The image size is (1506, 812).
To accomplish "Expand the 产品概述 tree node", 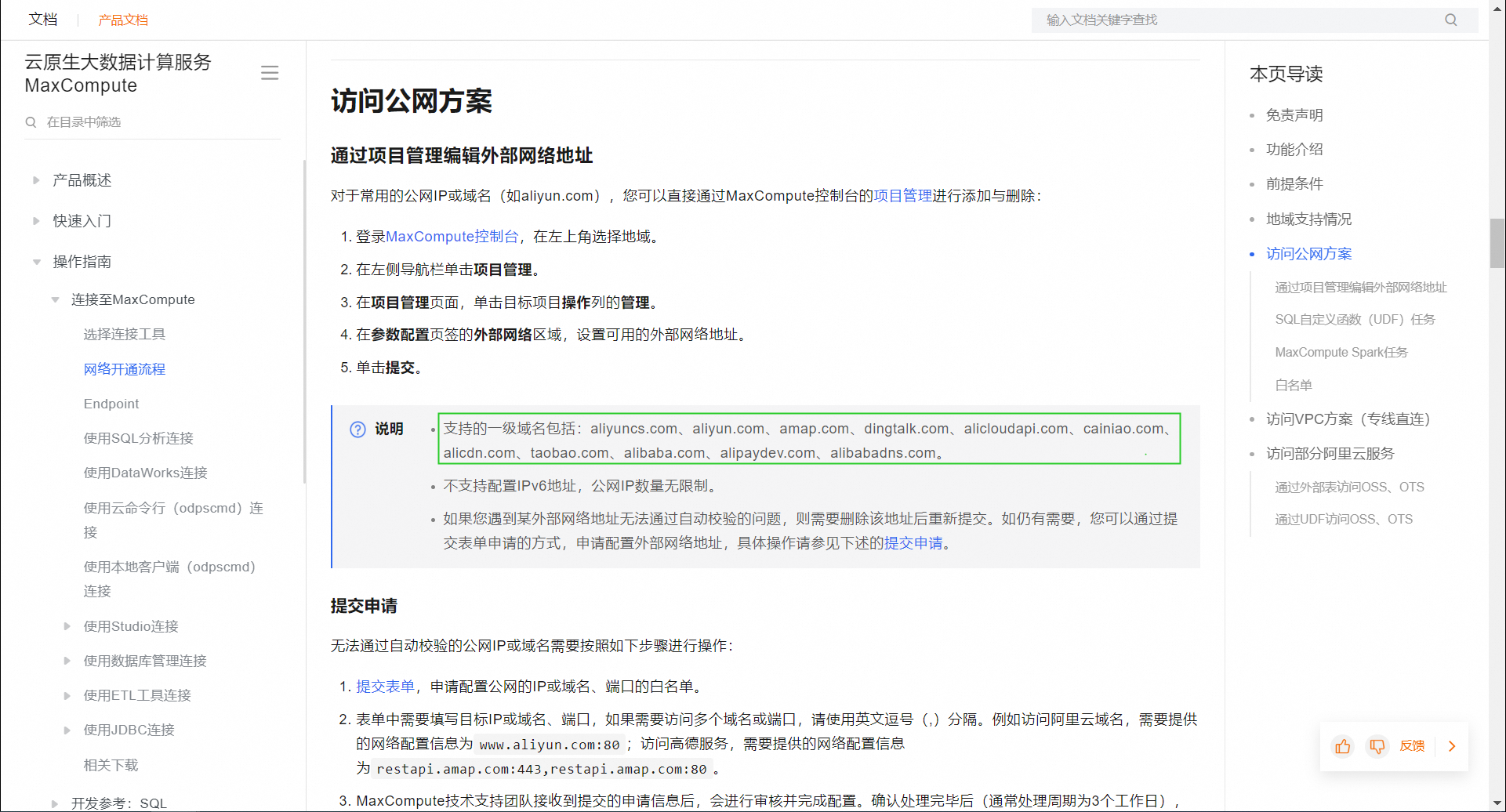I will point(36,180).
